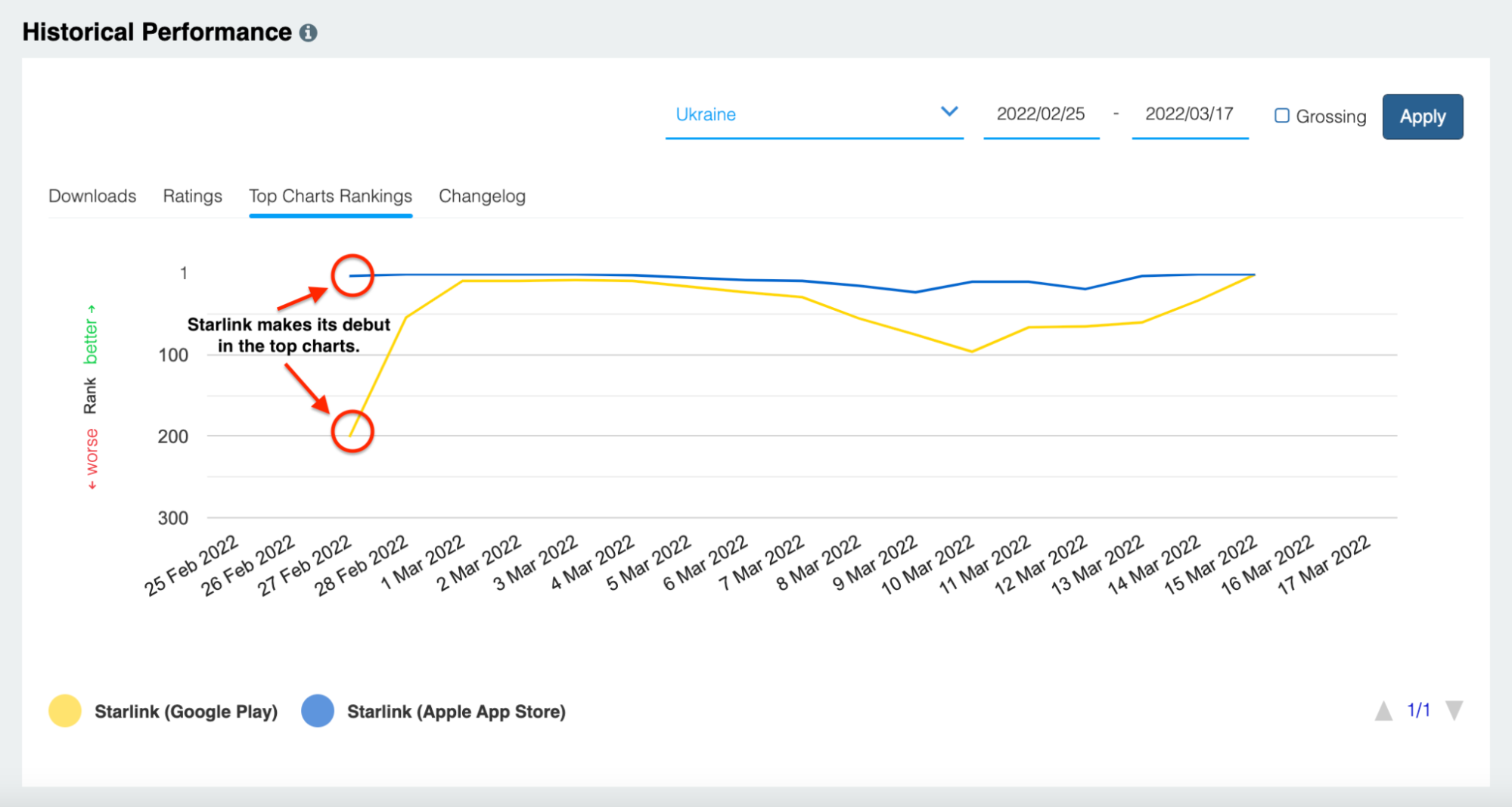1512x807 pixels.
Task: Click the 1 Mar 2022 axis label
Action: point(422,562)
